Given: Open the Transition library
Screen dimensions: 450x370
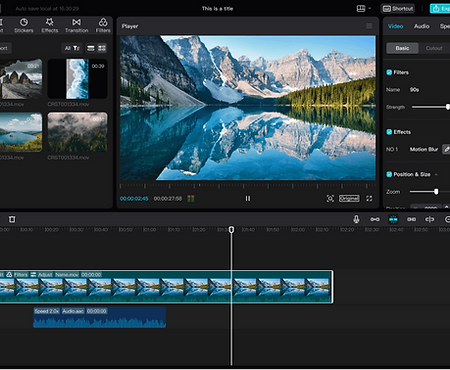Looking at the screenshot, I should pyautogui.click(x=77, y=26).
